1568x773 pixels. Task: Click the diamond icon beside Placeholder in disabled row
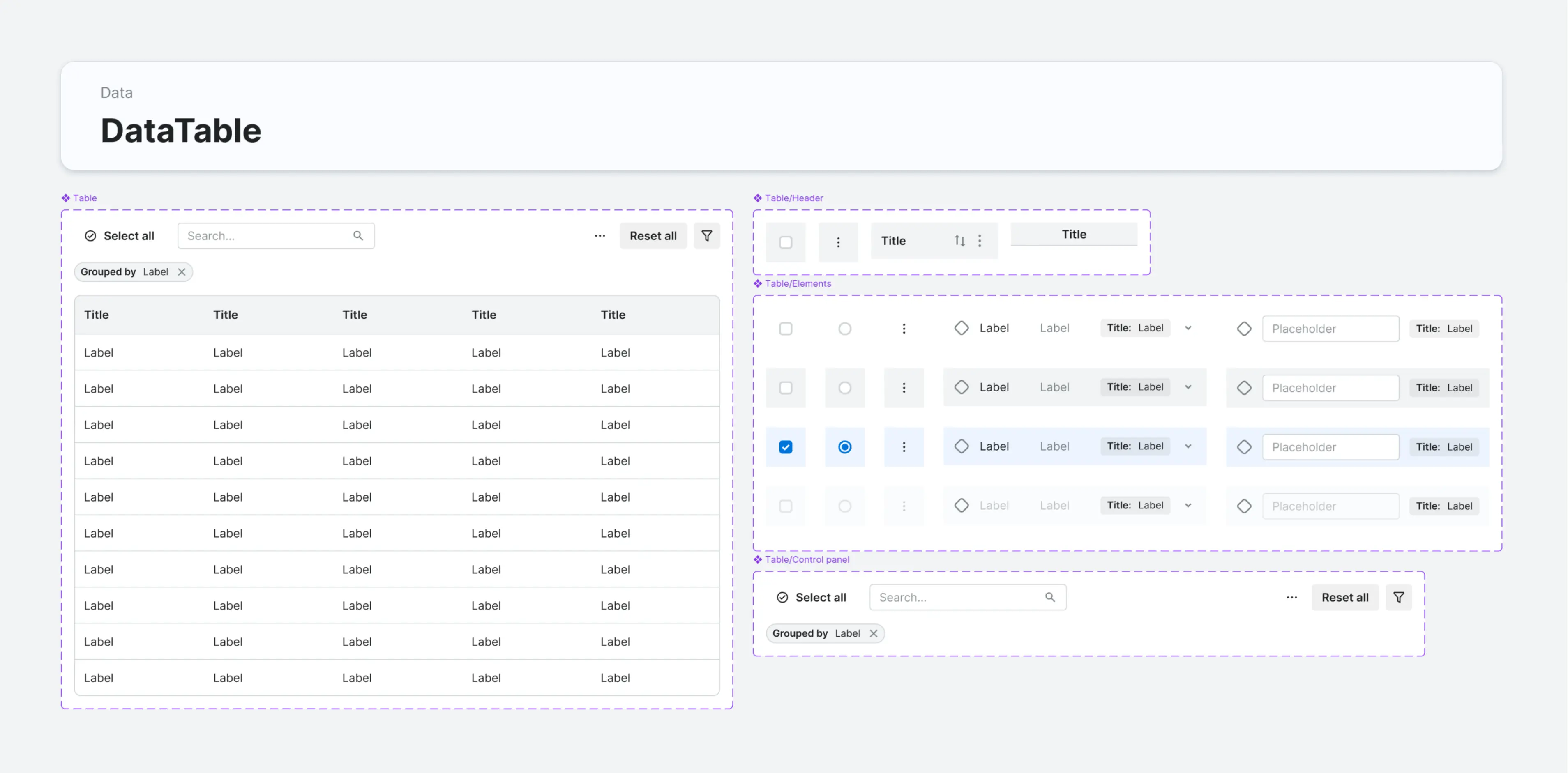click(1244, 506)
